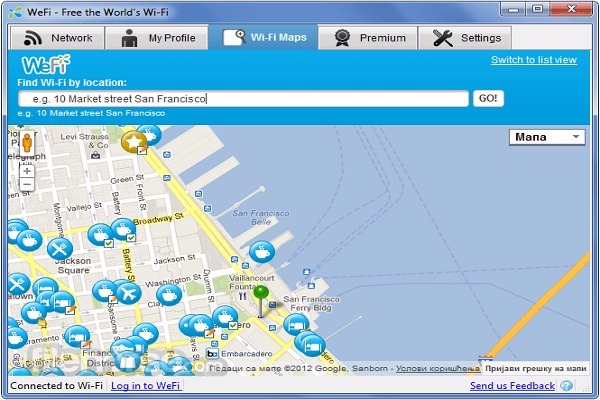
Task: Select the cafe hotspot on the pier
Action: click(x=262, y=252)
